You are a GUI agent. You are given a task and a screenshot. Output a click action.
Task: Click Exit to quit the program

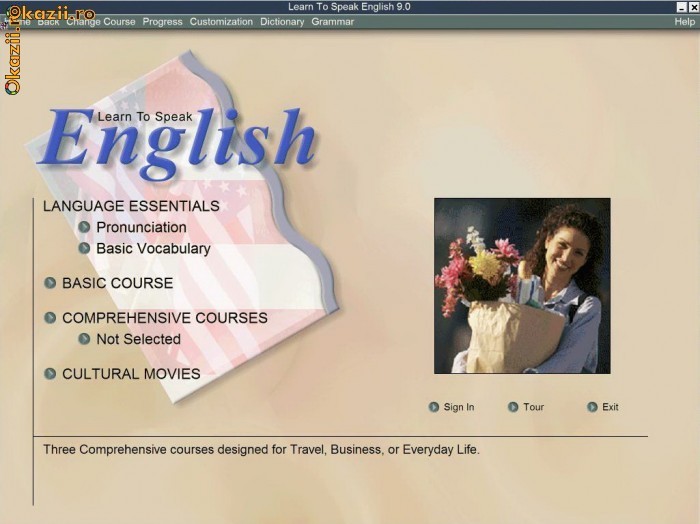pyautogui.click(x=610, y=407)
